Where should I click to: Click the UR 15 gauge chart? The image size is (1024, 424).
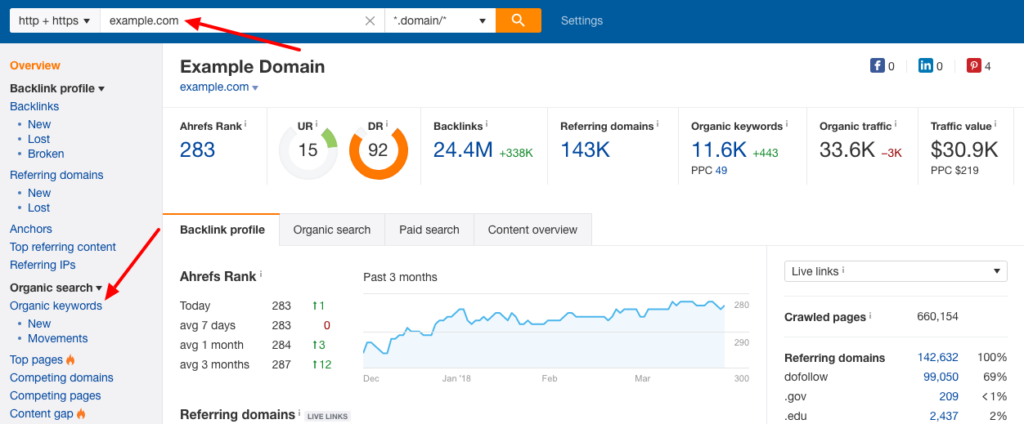point(308,152)
